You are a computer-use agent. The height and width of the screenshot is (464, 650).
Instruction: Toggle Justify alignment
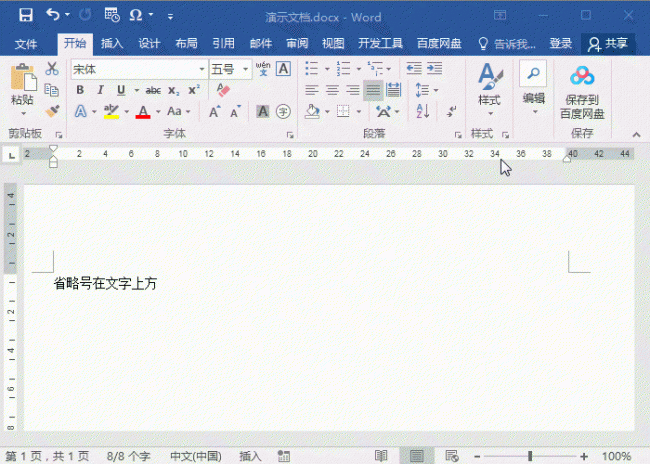pos(373,90)
